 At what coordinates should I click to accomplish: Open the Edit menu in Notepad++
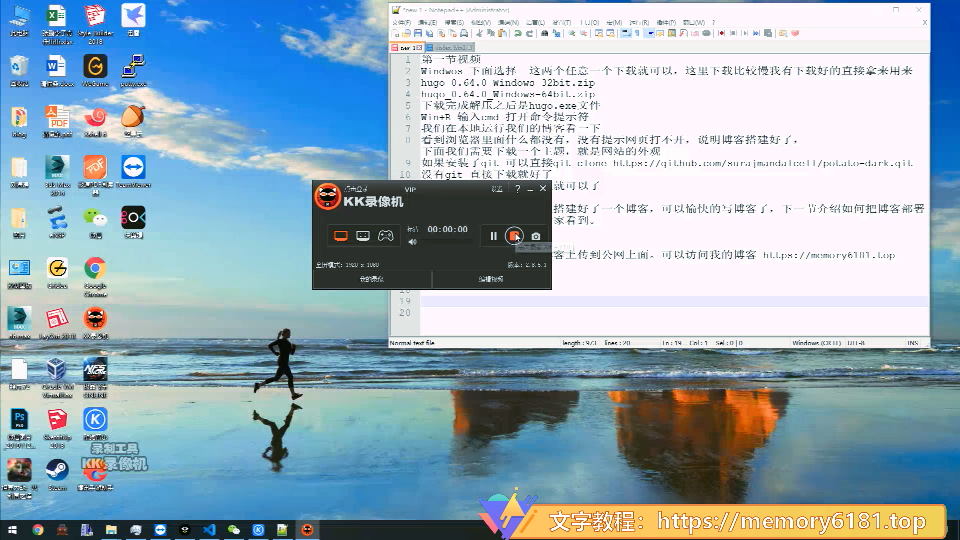[427, 23]
